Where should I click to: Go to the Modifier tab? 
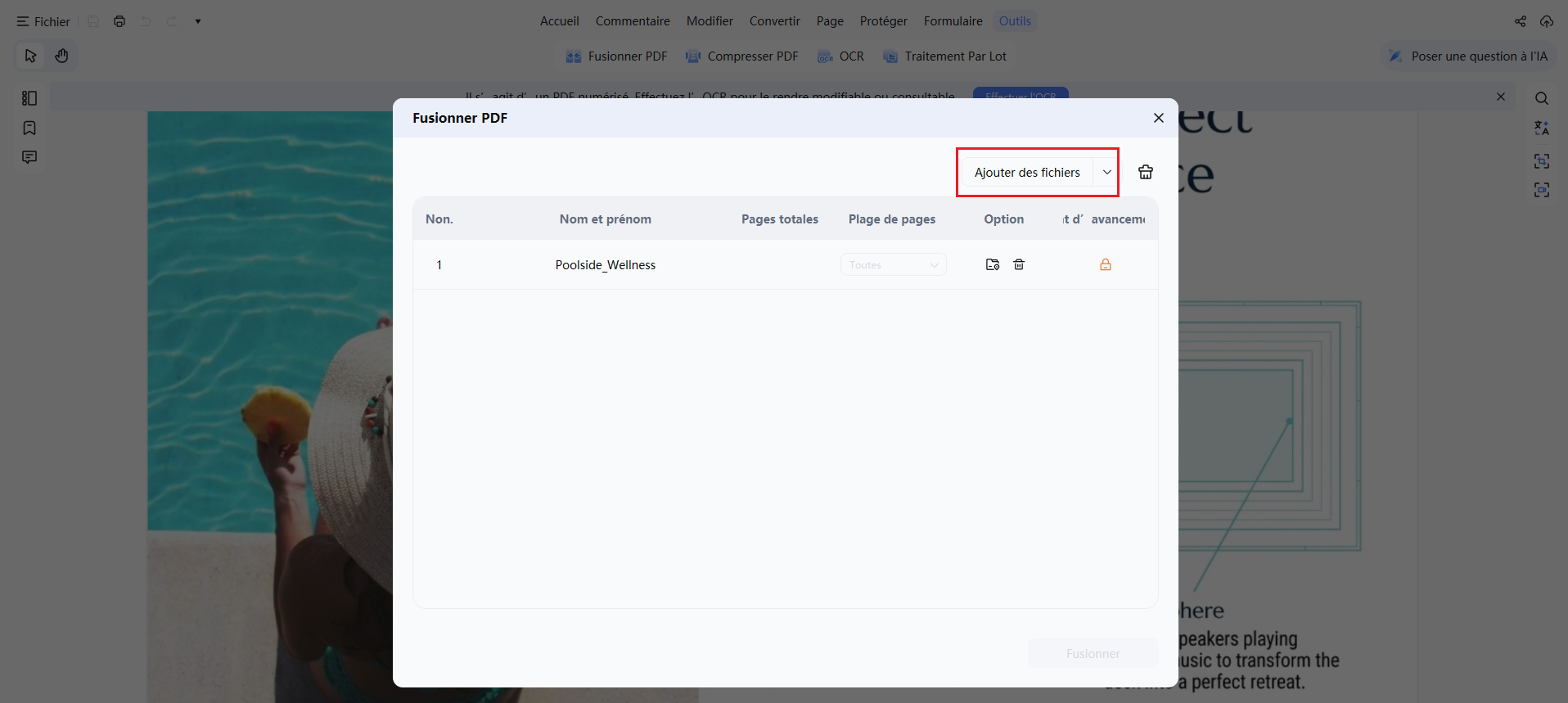(x=710, y=21)
